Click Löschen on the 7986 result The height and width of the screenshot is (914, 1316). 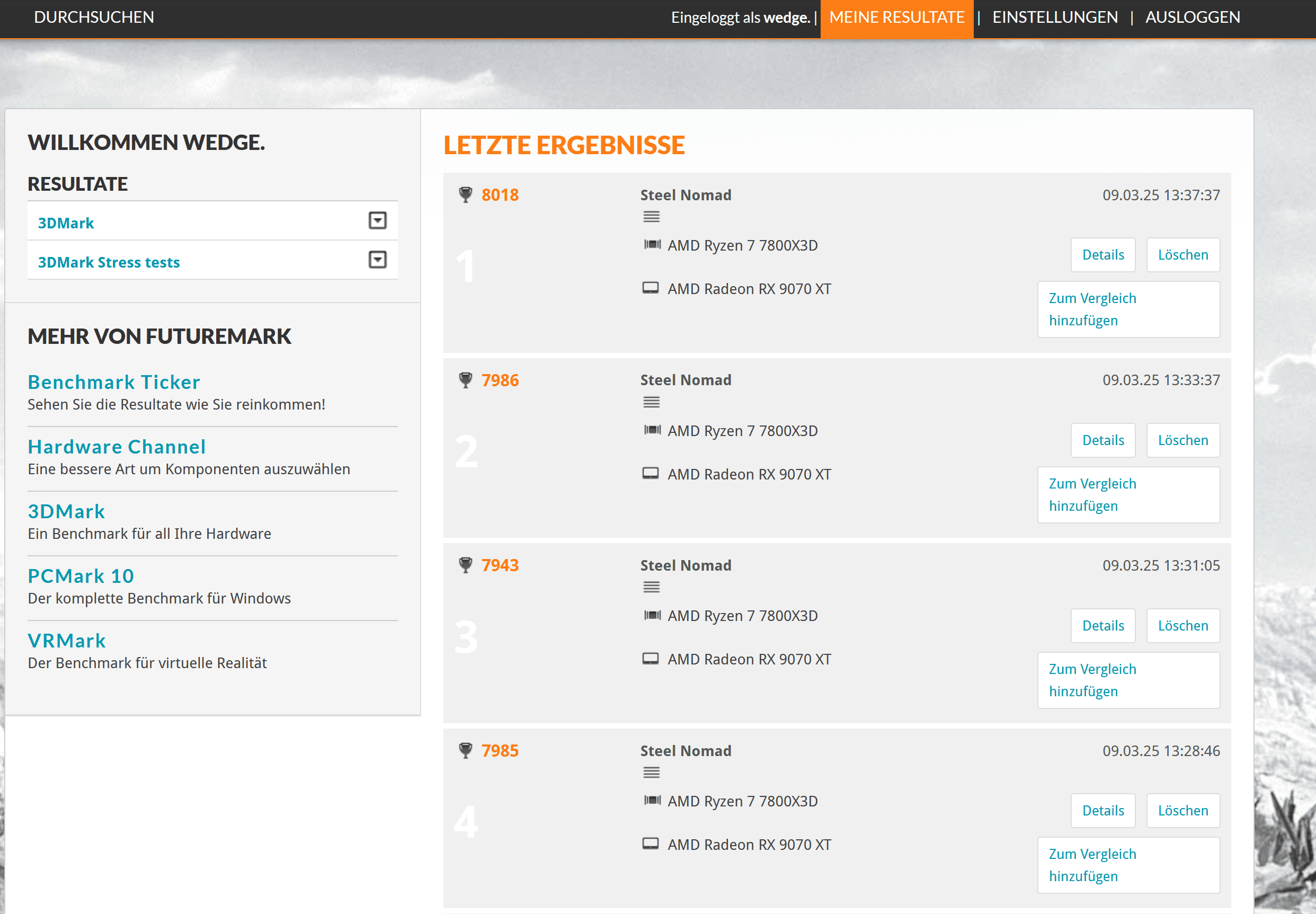click(x=1182, y=440)
